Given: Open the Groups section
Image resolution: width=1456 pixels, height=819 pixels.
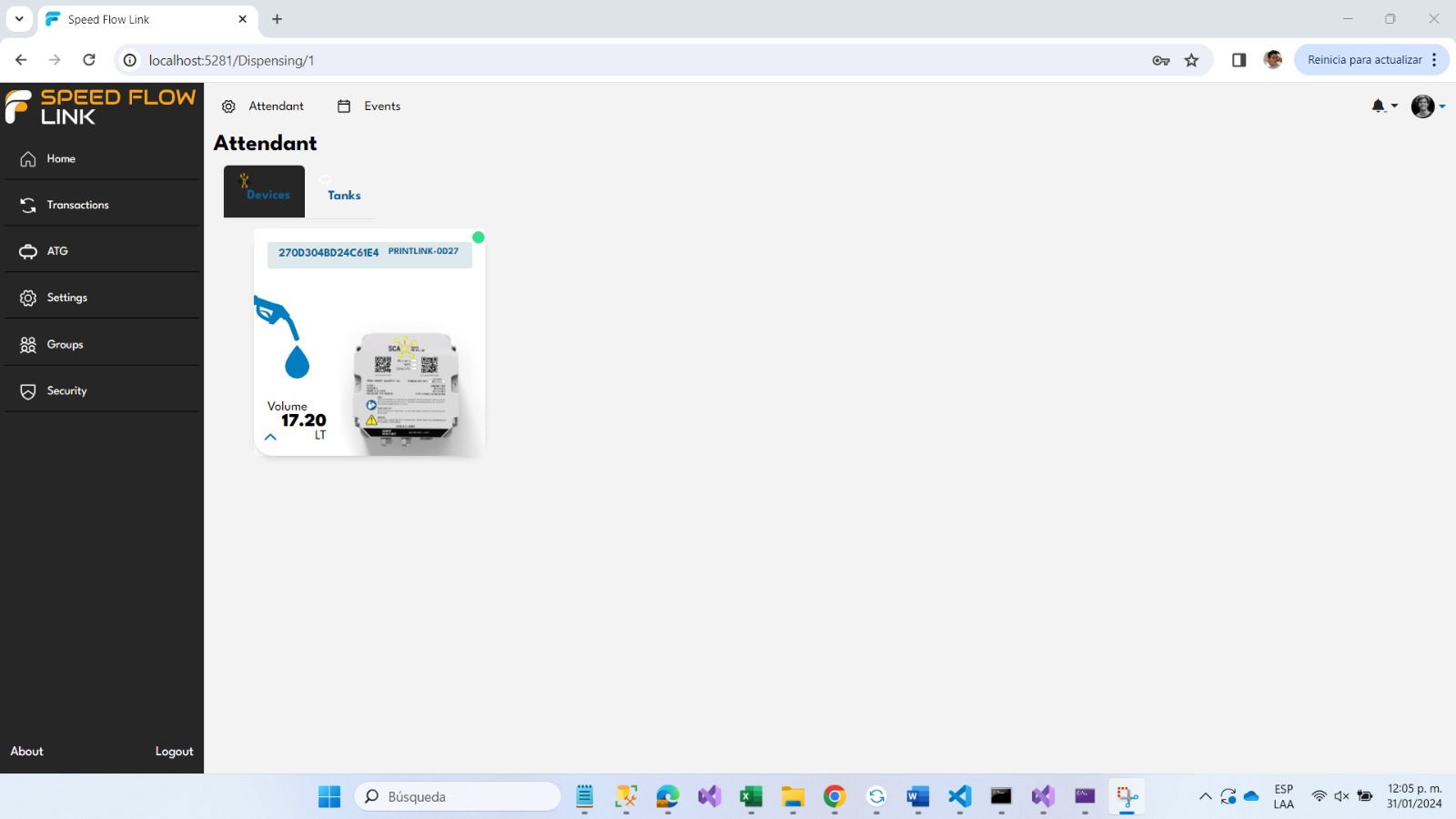Looking at the screenshot, I should click(x=65, y=345).
